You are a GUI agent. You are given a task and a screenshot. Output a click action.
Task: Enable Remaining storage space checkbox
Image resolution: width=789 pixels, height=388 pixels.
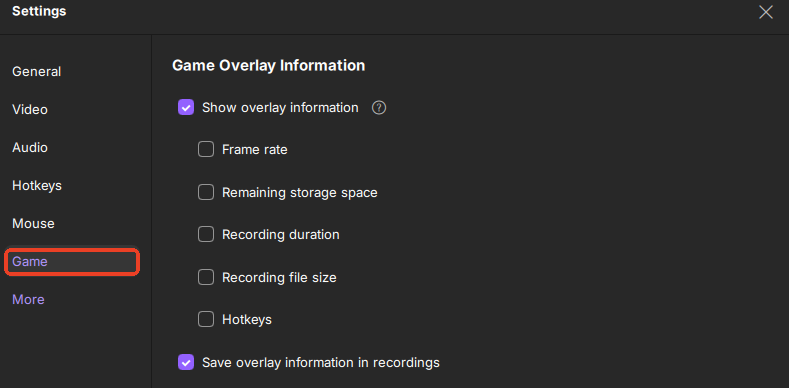[206, 192]
